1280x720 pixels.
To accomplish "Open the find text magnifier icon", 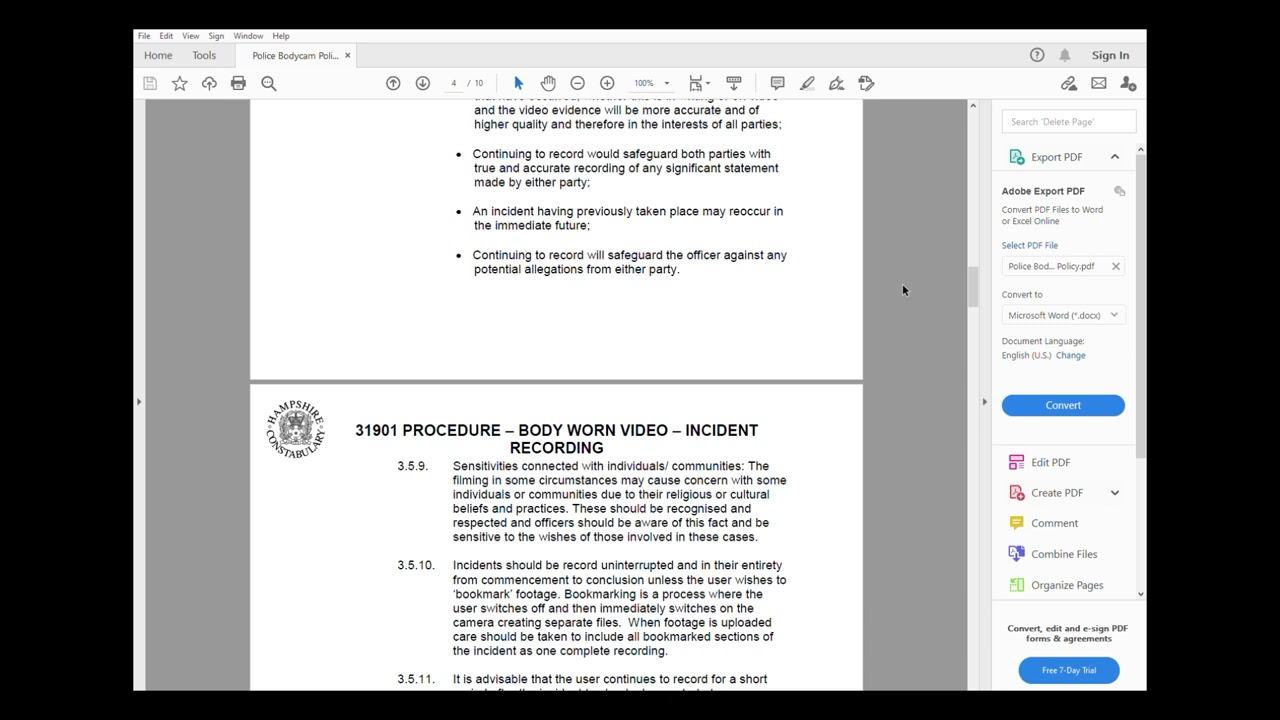I will [x=269, y=83].
